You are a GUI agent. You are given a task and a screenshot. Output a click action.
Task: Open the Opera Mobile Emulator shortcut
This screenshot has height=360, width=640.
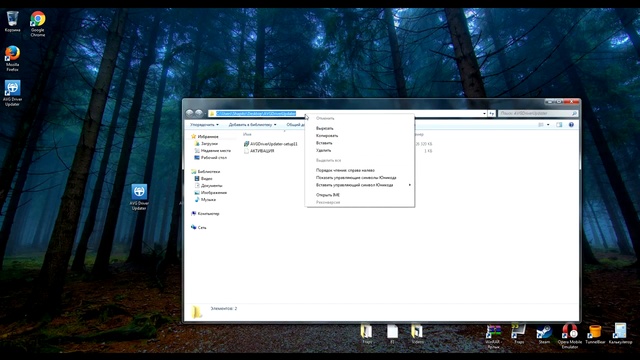pyautogui.click(x=570, y=336)
